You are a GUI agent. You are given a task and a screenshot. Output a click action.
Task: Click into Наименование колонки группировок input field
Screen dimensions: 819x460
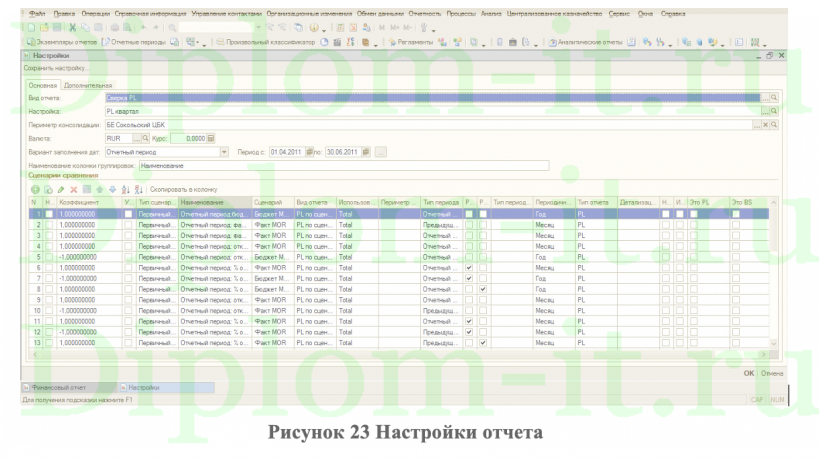[344, 166]
